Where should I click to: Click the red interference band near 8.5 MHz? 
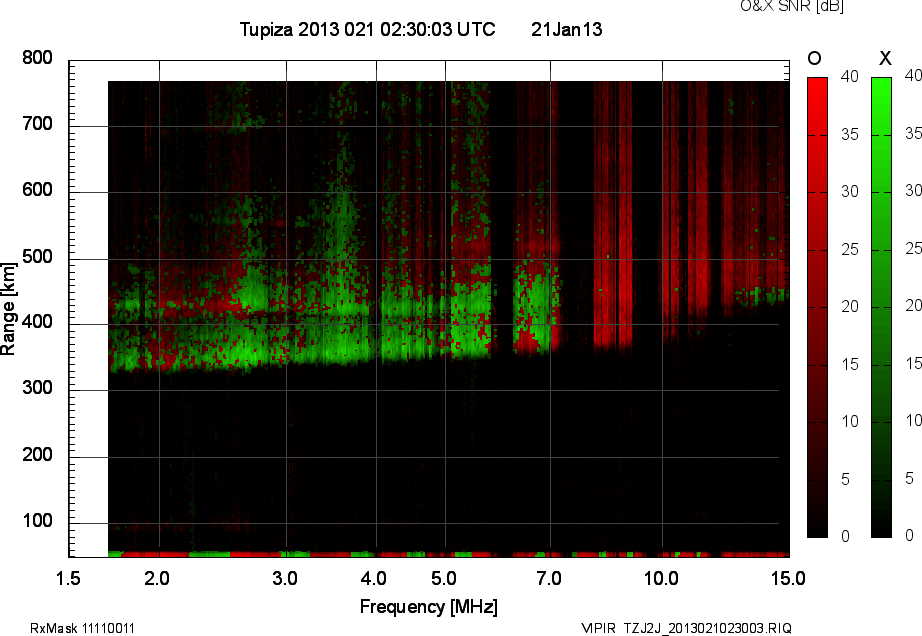click(x=613, y=215)
